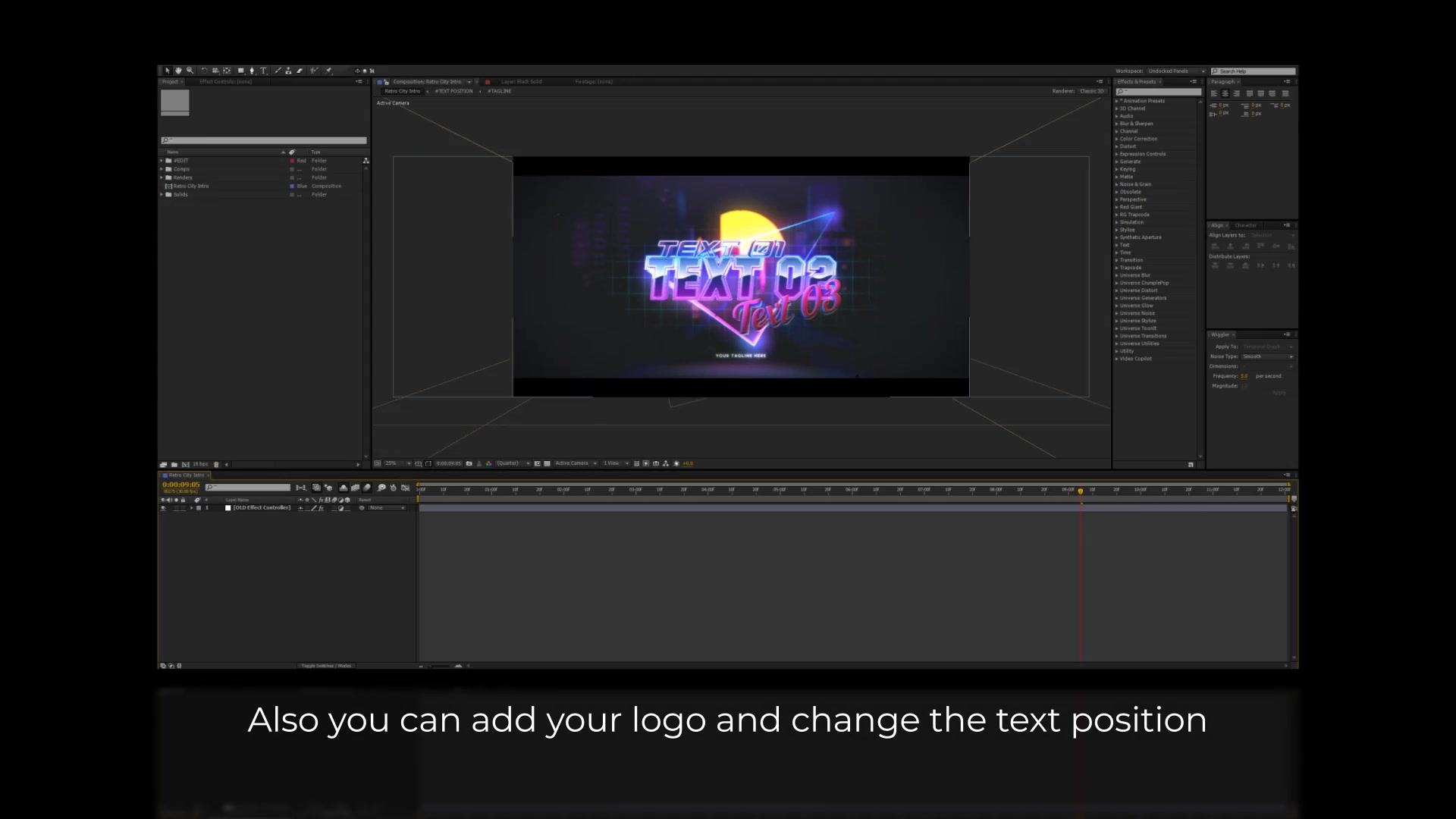Select the Wiggler panel tab

click(x=1220, y=334)
